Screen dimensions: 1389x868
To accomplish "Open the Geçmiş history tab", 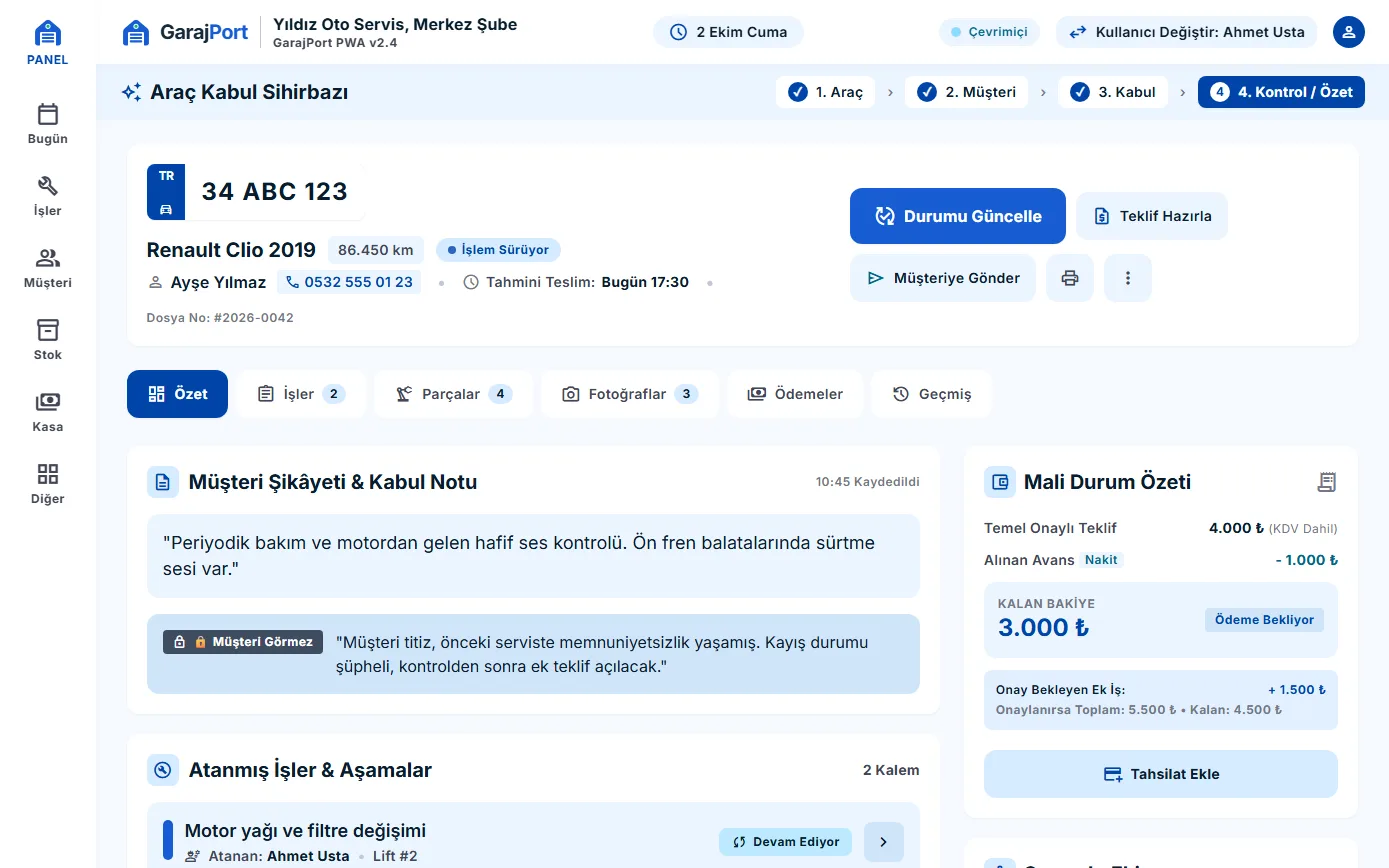I will [x=932, y=394].
